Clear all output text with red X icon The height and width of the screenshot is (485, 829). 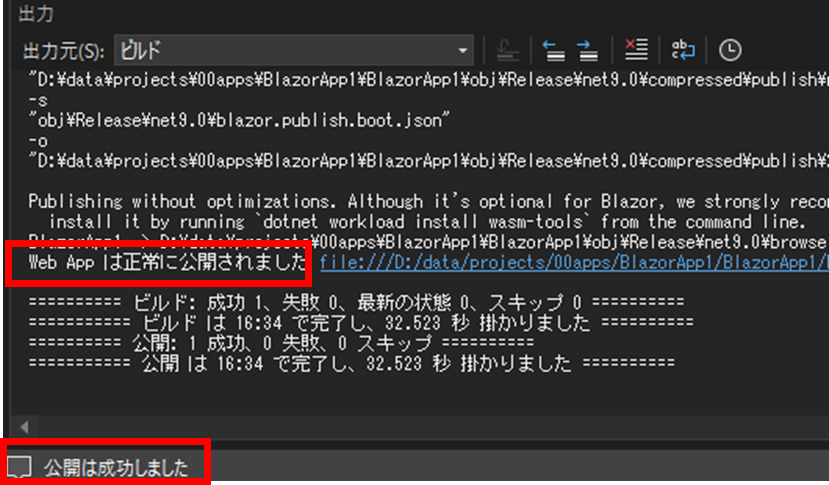click(636, 49)
